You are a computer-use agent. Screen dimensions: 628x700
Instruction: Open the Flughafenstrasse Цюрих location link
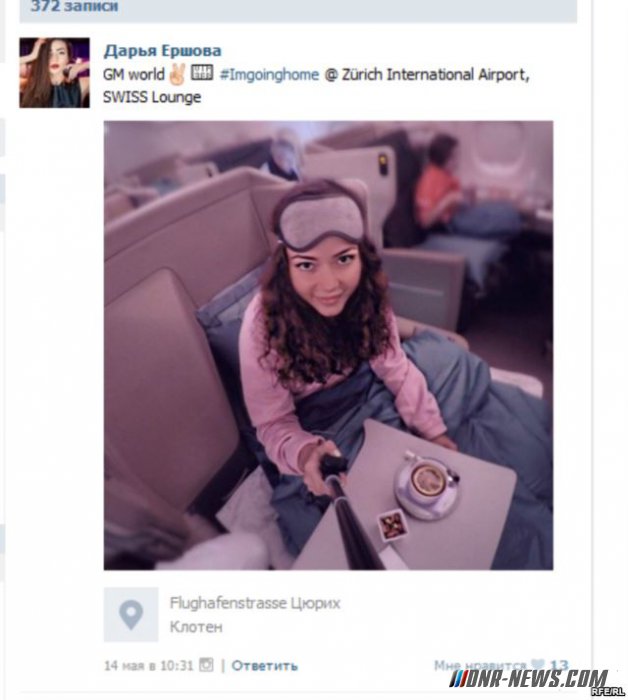click(x=255, y=604)
